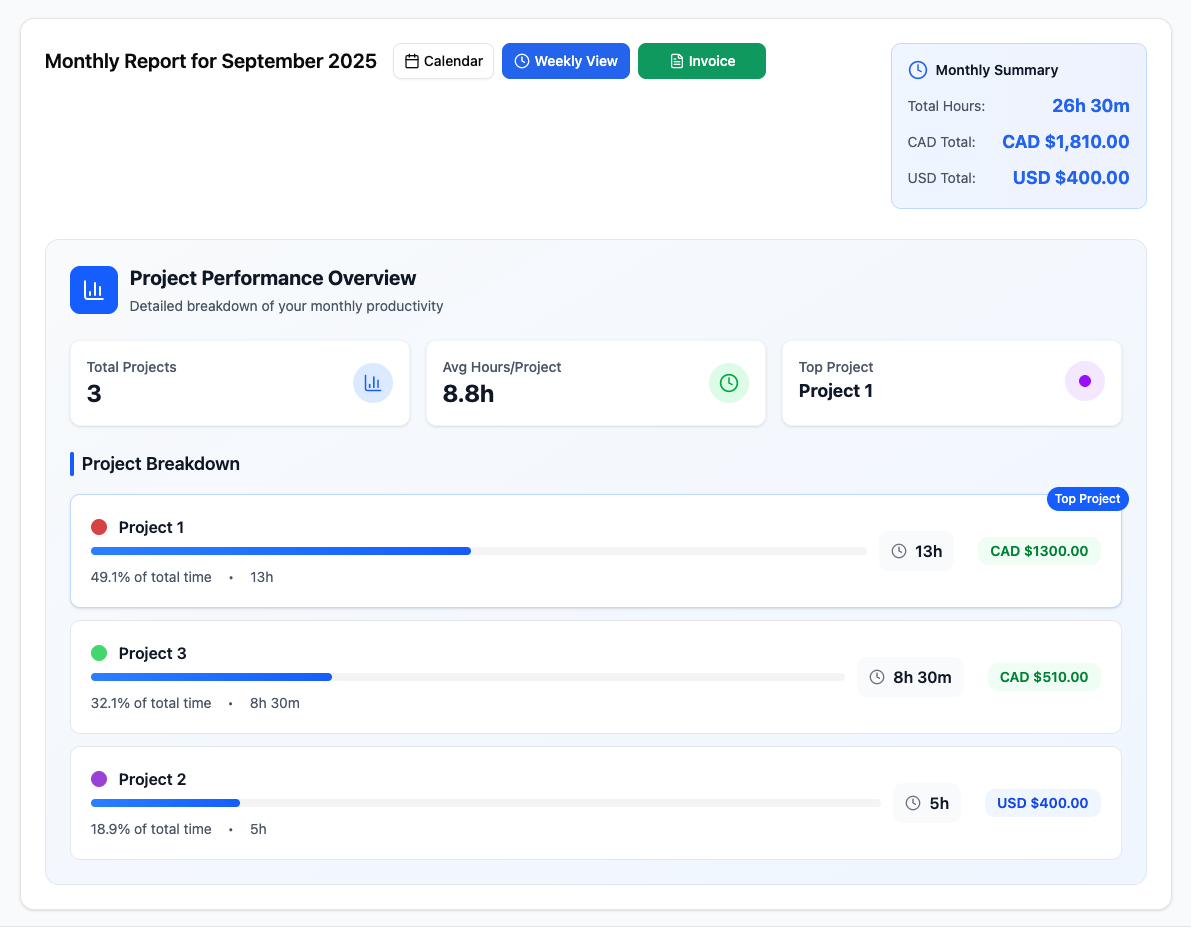Click the Top Project badge
This screenshot has width=1191, height=931.
coord(1087,499)
